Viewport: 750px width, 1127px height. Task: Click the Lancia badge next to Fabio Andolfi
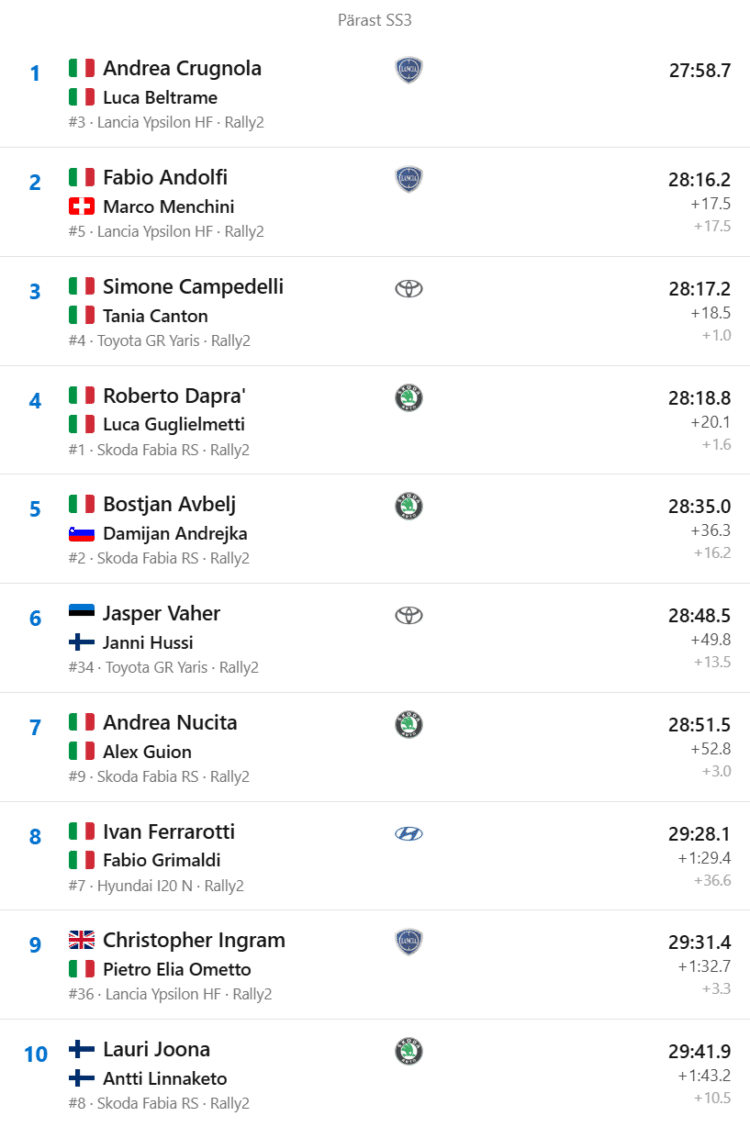(x=408, y=180)
